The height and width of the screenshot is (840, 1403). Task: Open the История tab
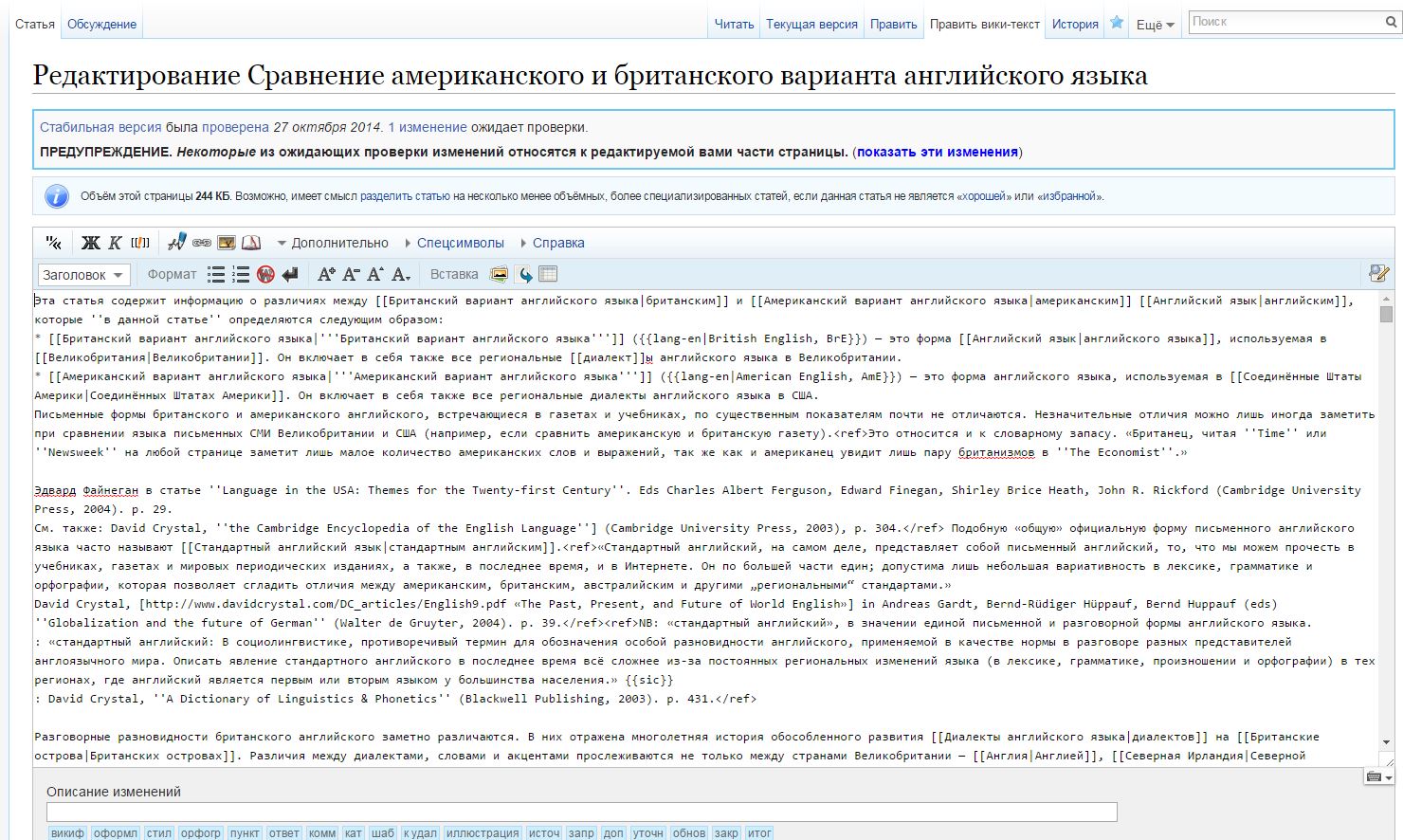click(1075, 24)
